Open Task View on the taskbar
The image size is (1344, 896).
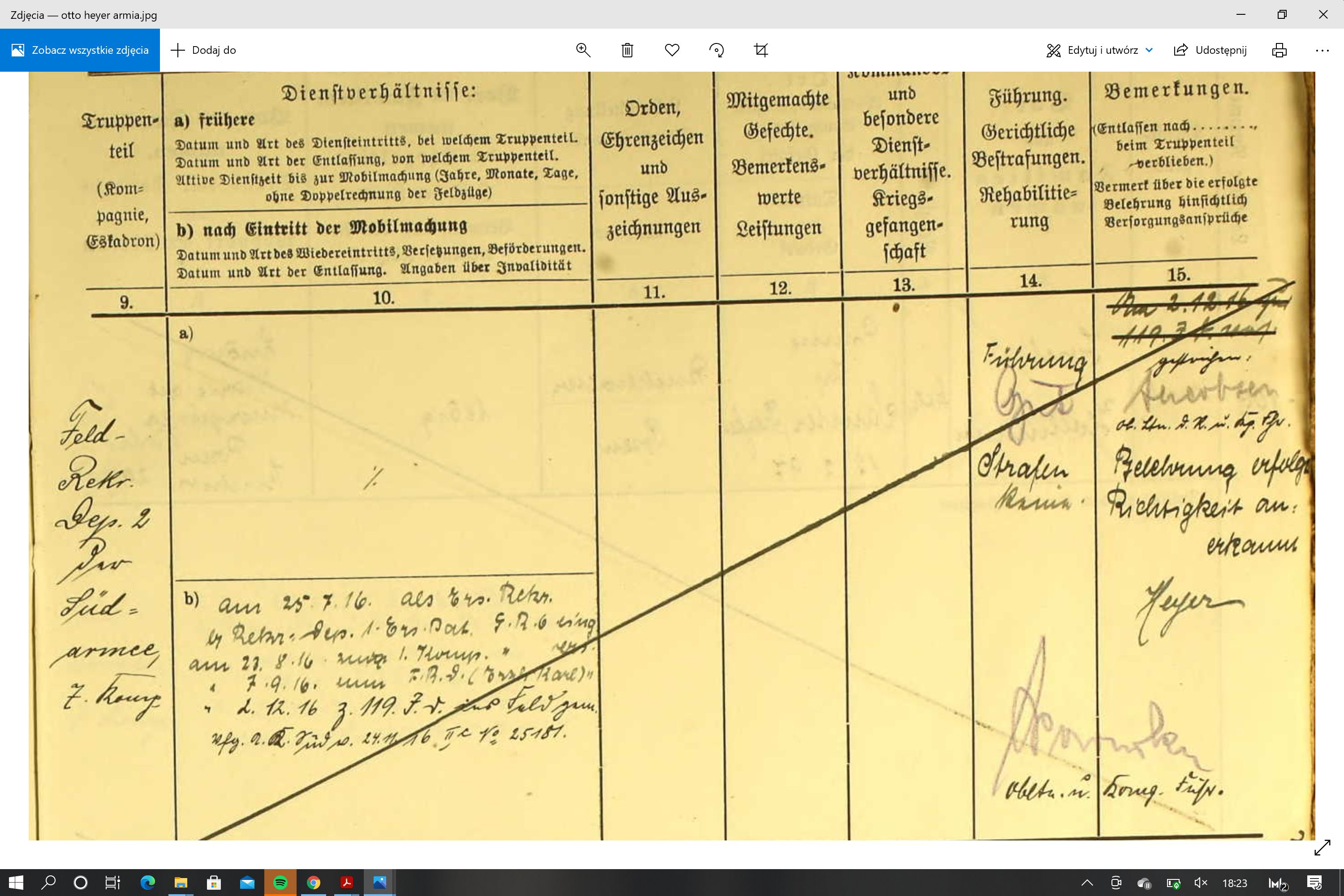tap(112, 883)
